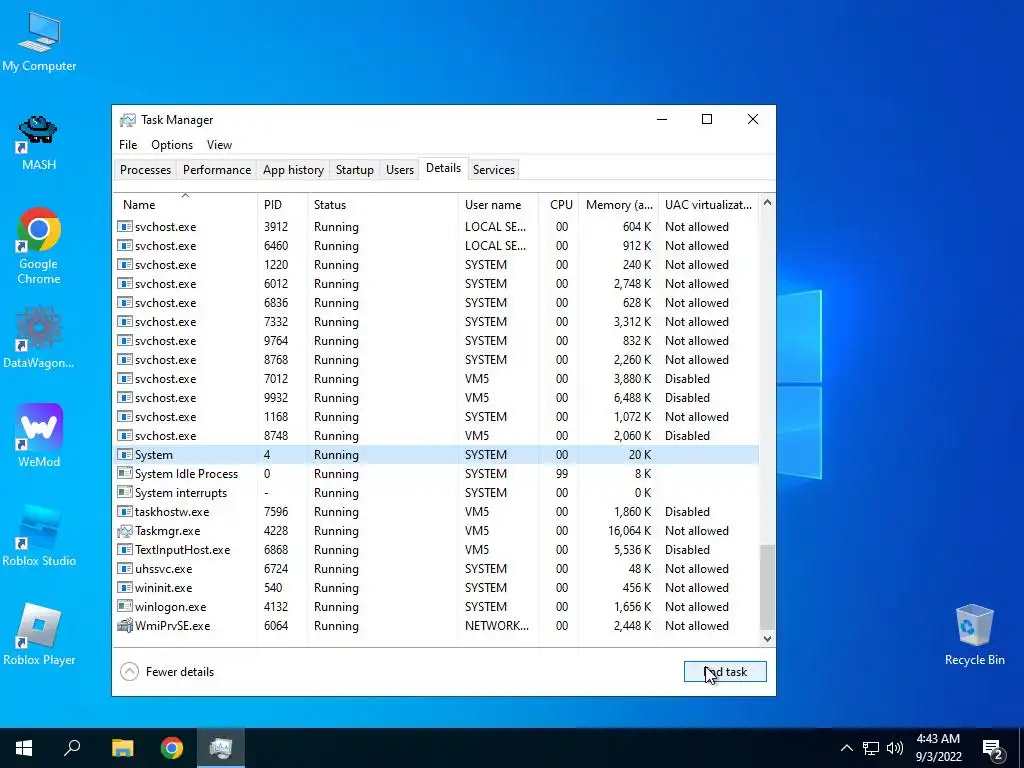Click the 16,064 K memory value
The image size is (1024, 768).
(630, 531)
